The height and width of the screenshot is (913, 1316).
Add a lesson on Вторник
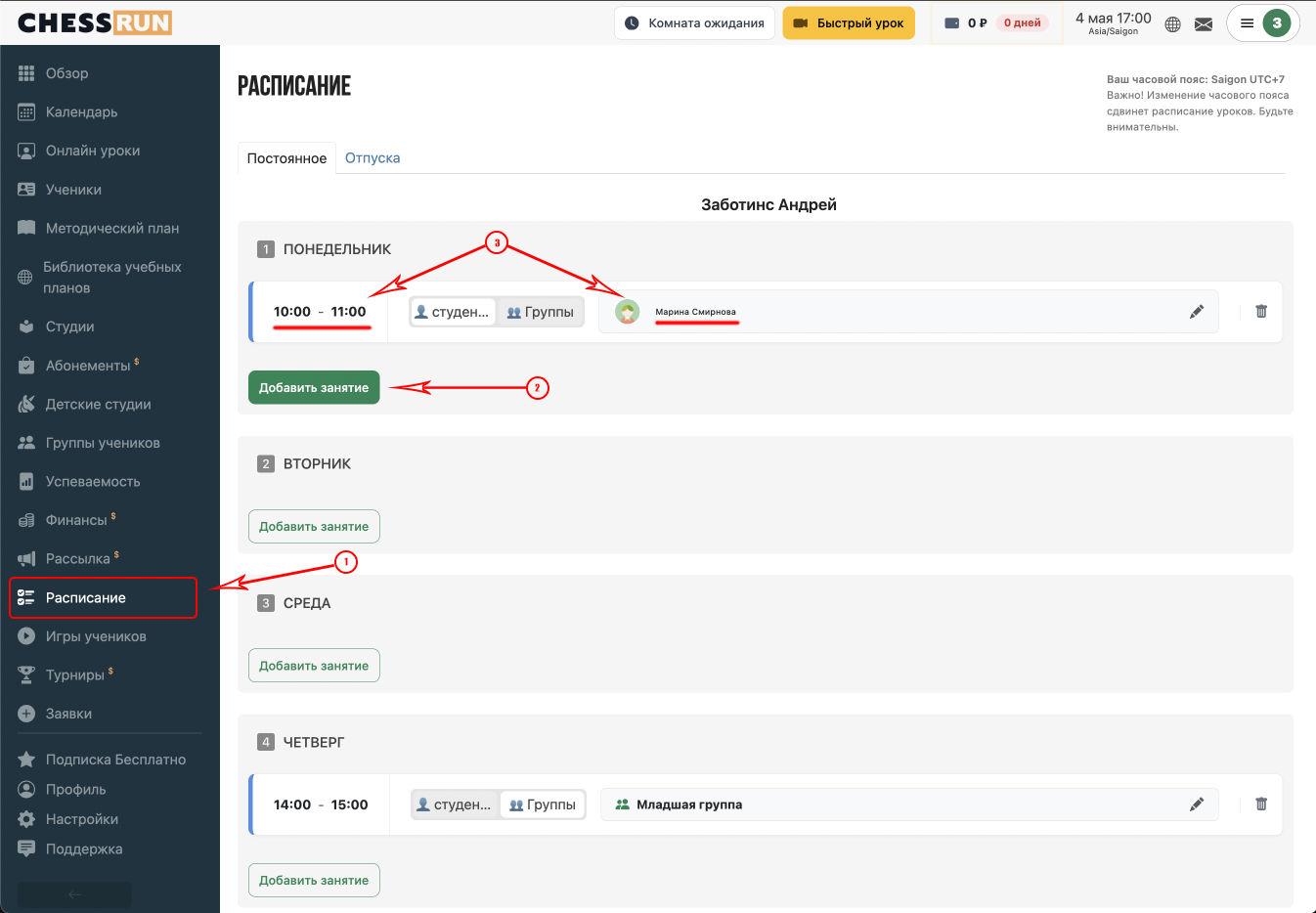314,527
